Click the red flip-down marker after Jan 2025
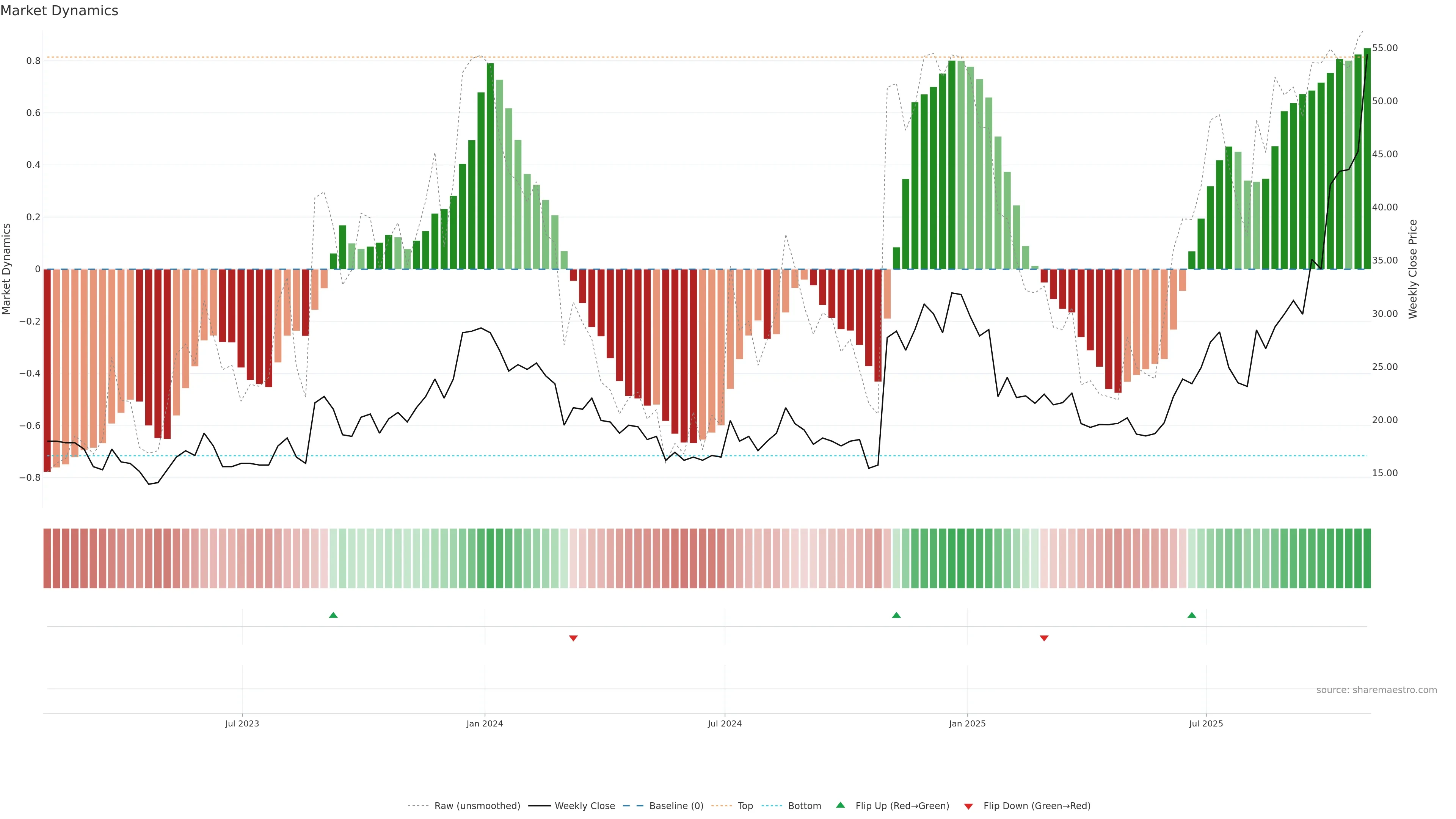The width and height of the screenshot is (1456, 819). pyautogui.click(x=1044, y=638)
